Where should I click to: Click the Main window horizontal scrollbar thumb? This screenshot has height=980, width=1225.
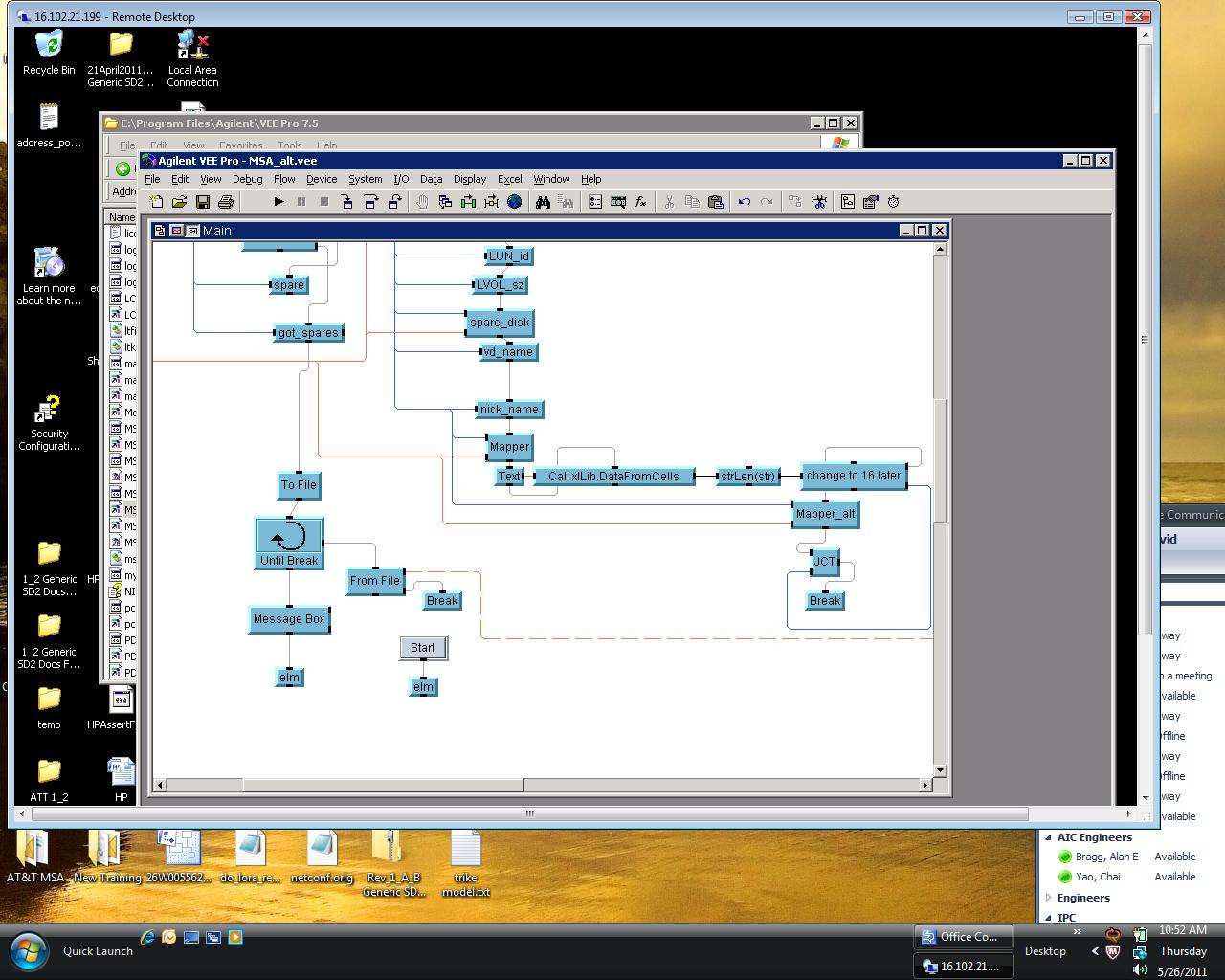tap(383, 785)
